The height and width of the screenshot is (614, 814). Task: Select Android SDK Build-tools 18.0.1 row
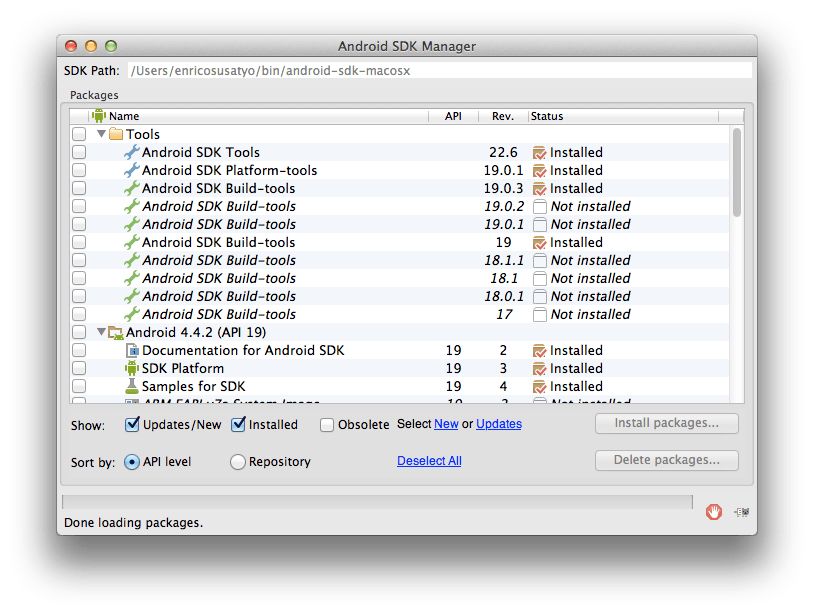coord(399,296)
